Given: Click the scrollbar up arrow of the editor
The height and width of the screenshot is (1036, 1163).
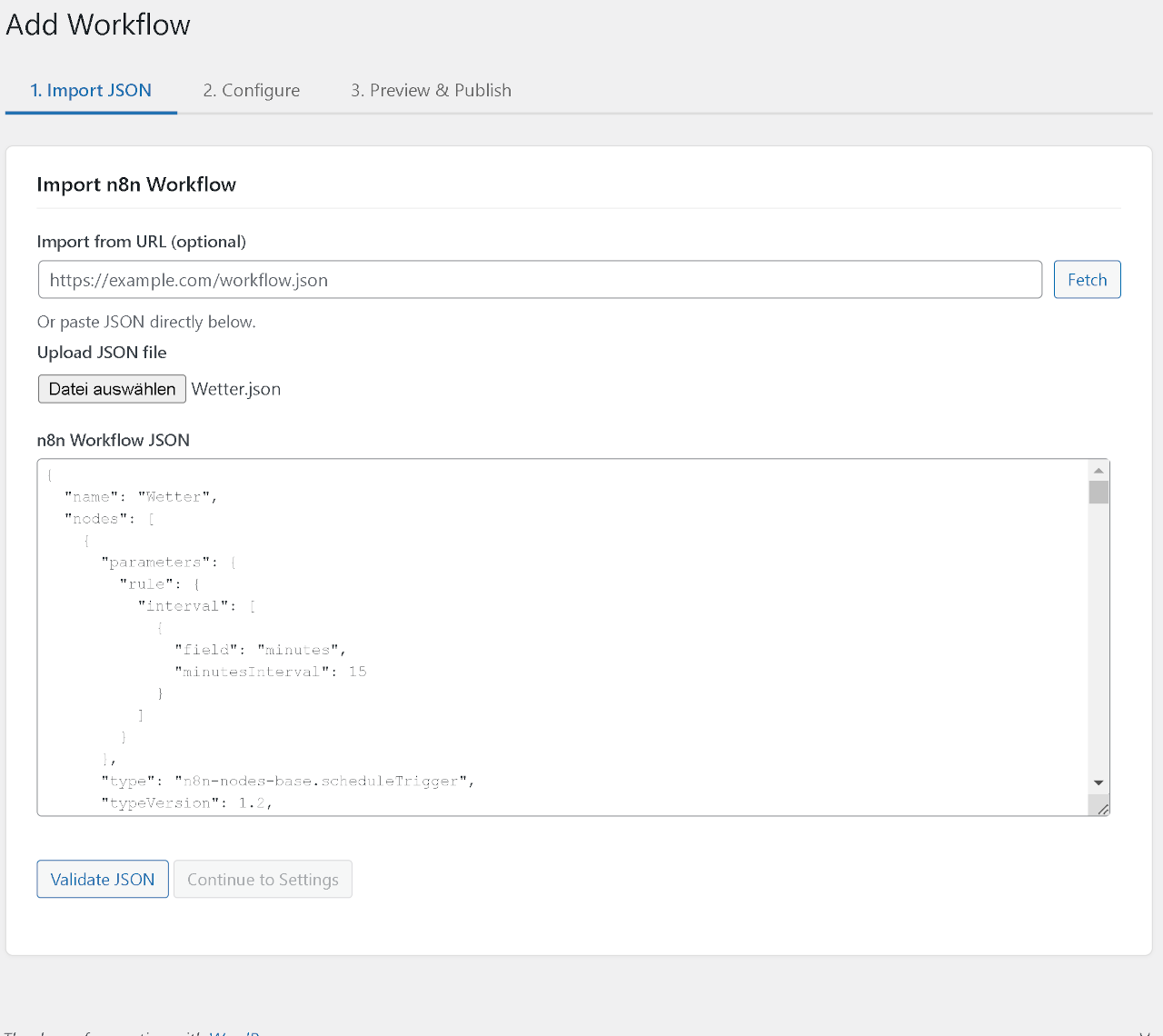Looking at the screenshot, I should tap(1098, 469).
